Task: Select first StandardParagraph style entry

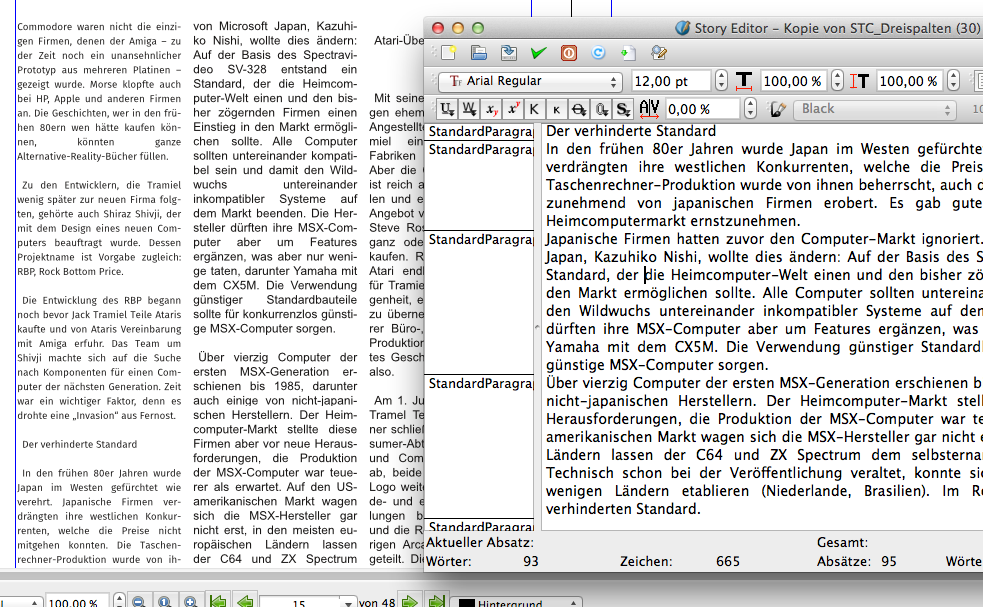Action: pos(479,132)
